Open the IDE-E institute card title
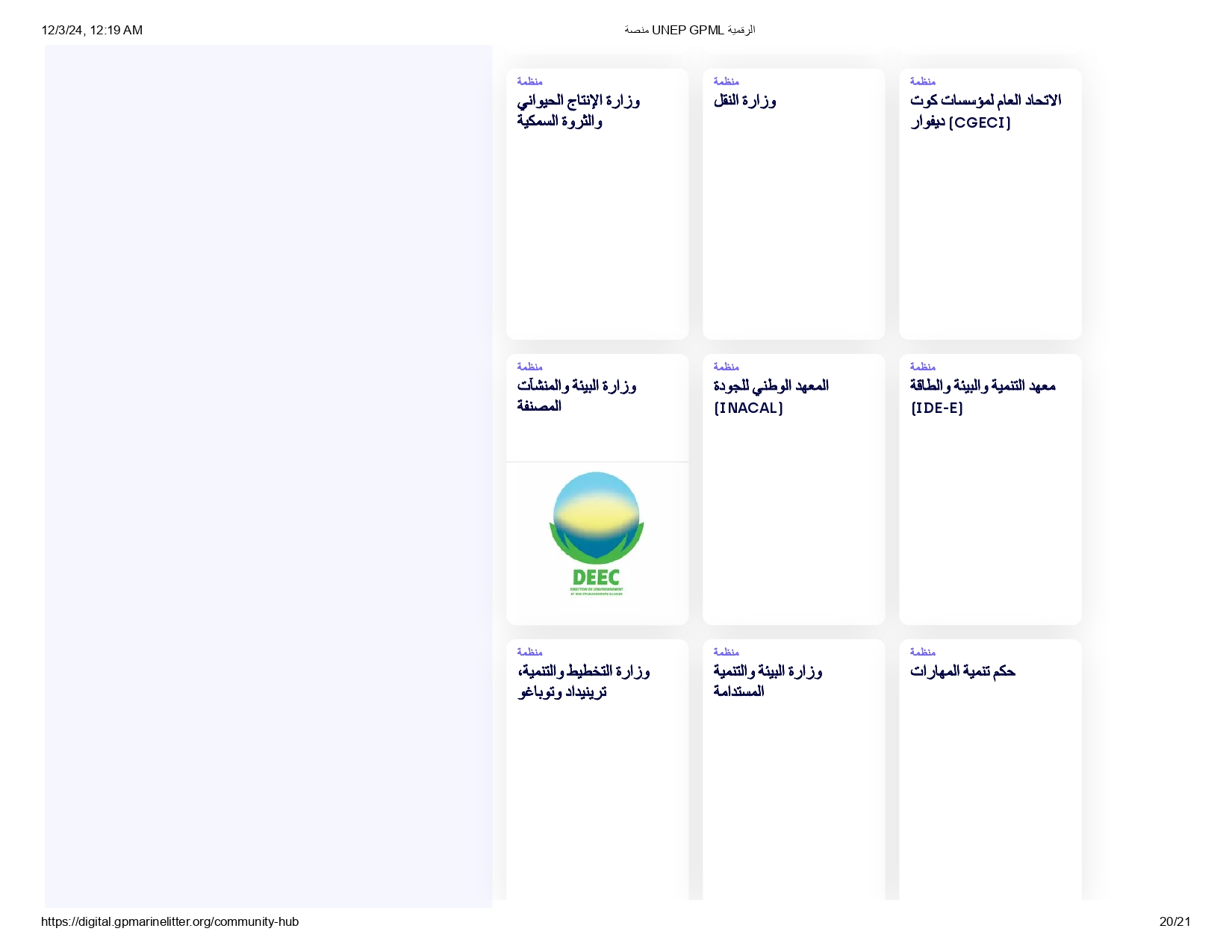The image size is (1232, 952). click(x=982, y=396)
